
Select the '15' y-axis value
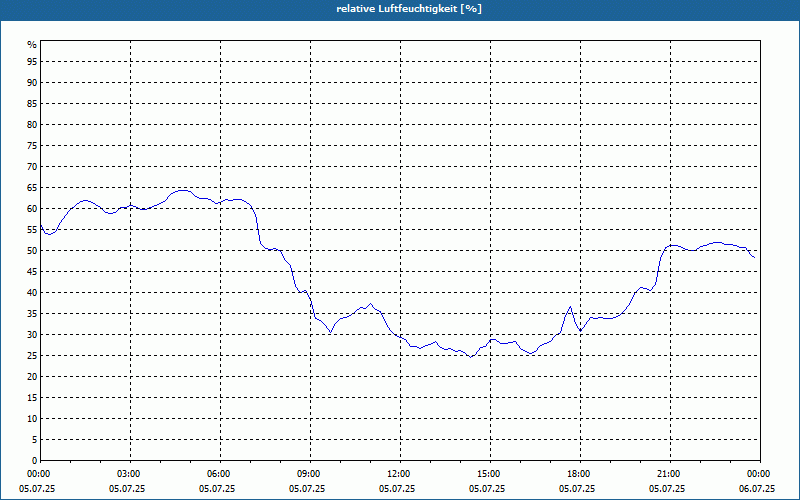tap(32, 398)
